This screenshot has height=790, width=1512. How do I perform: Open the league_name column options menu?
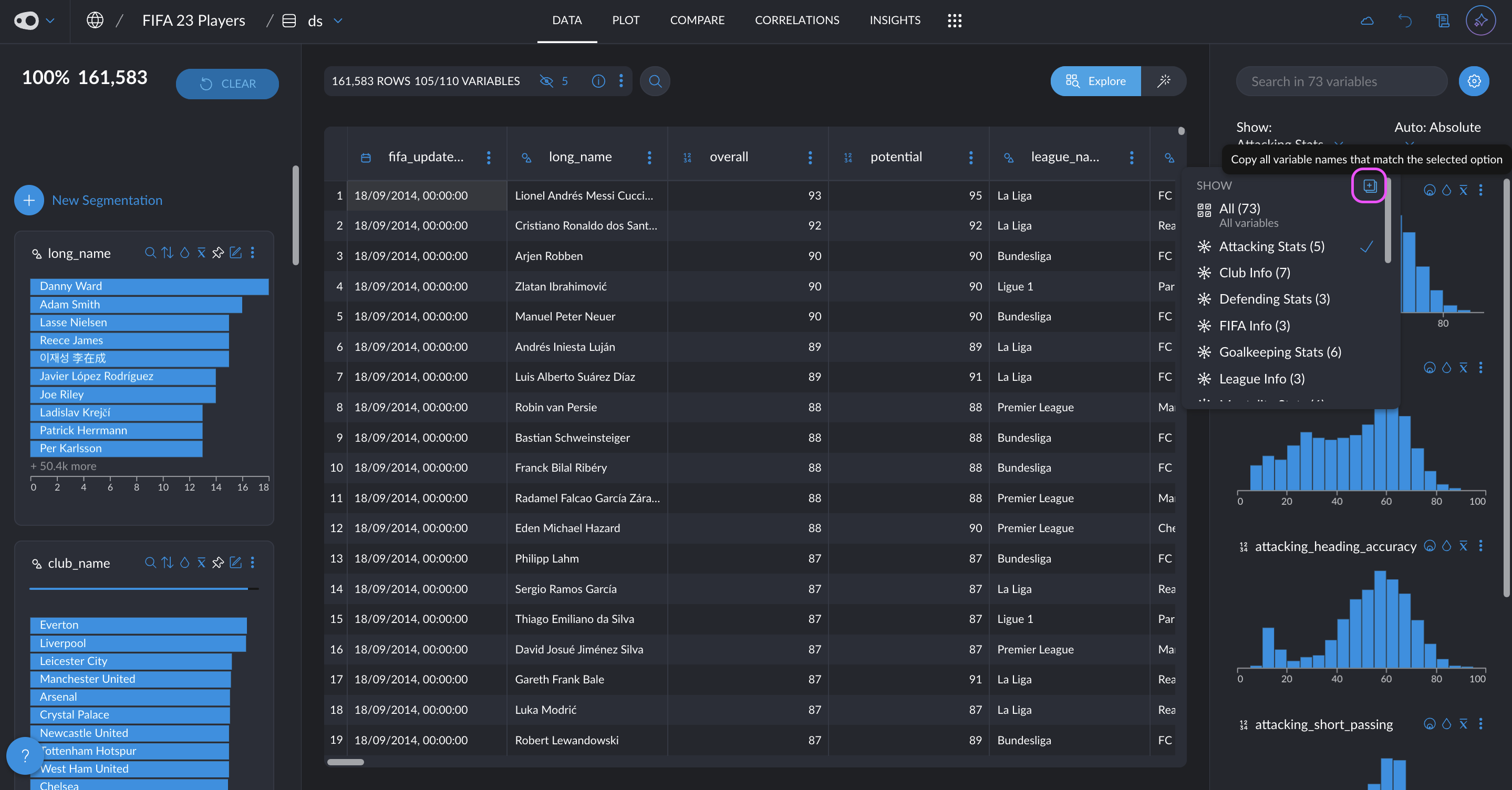(1132, 157)
